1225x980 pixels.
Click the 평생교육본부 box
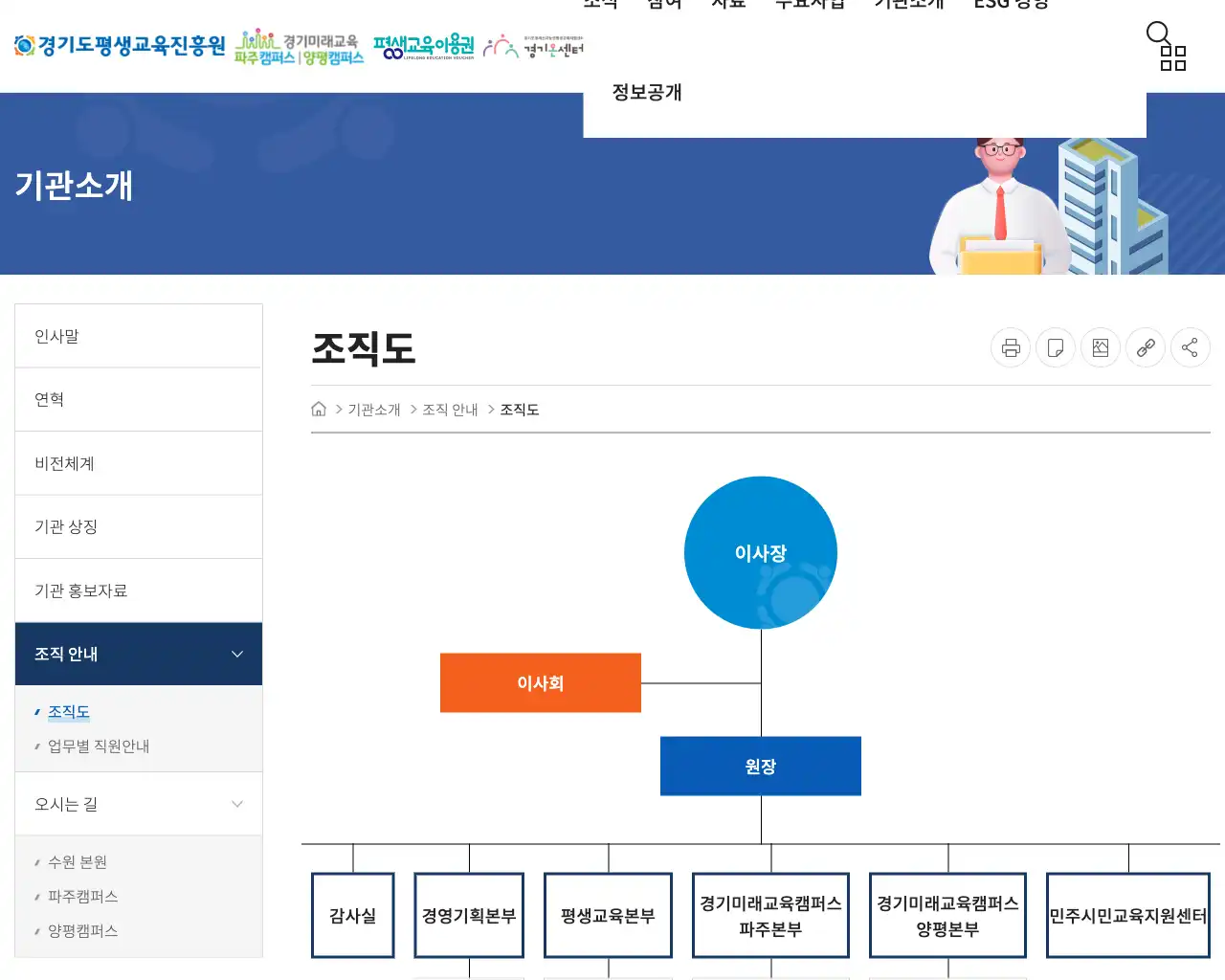(x=608, y=915)
